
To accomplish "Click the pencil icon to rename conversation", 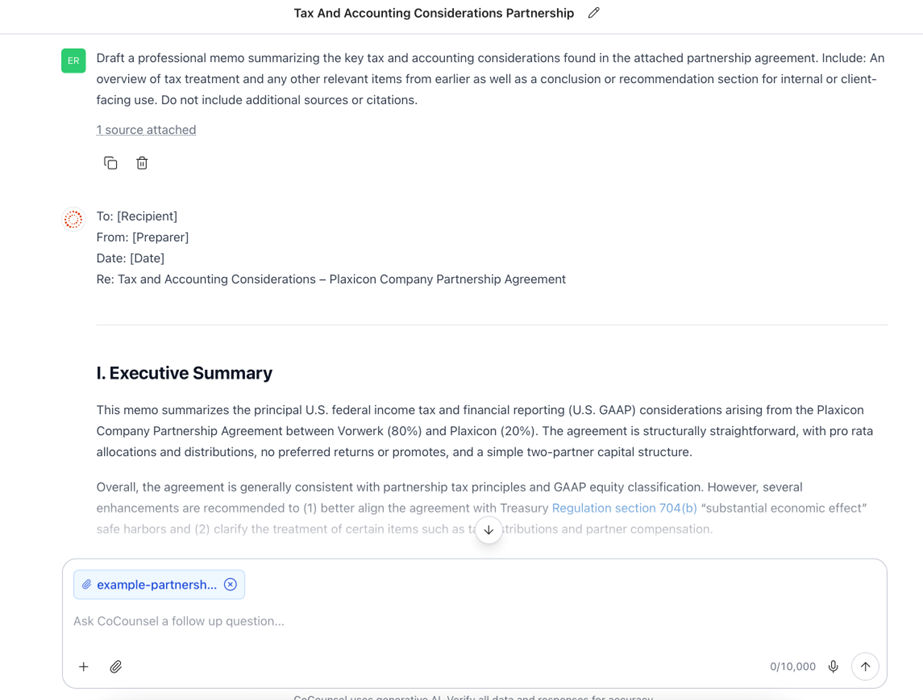I will click(594, 13).
